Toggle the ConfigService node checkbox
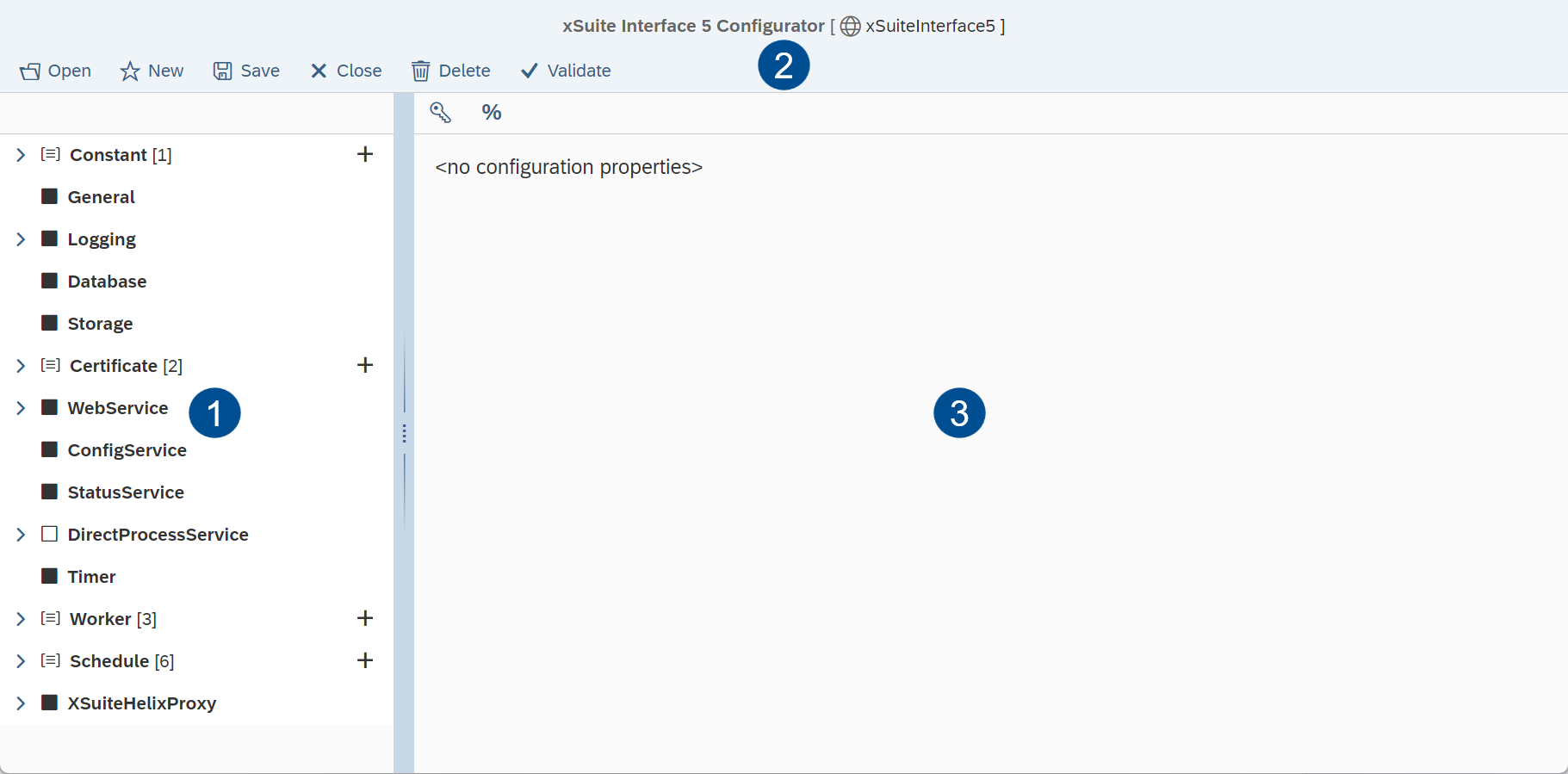Screen dimensions: 1568x774 (x=50, y=449)
